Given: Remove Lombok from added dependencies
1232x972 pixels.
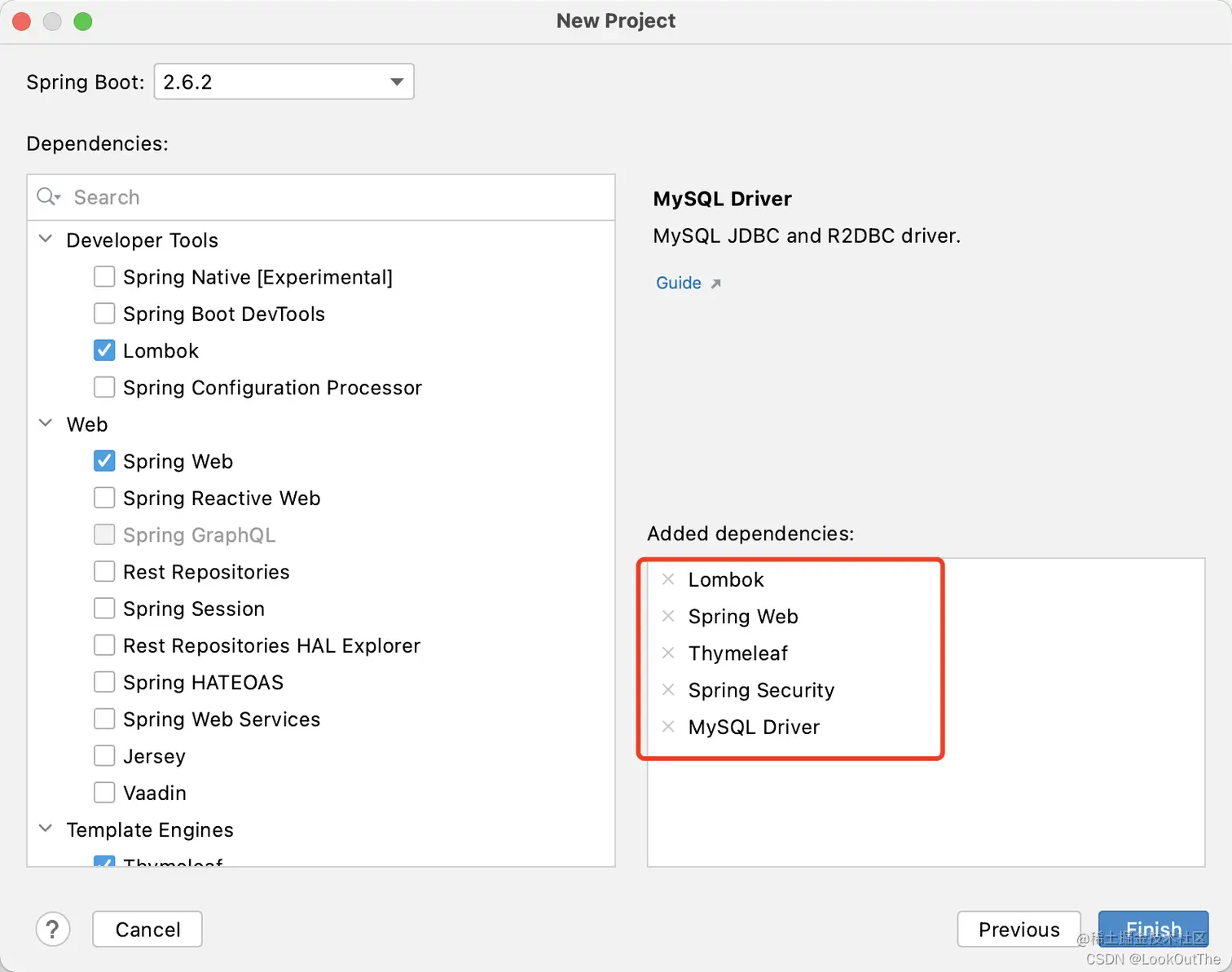Looking at the screenshot, I should click(x=668, y=579).
